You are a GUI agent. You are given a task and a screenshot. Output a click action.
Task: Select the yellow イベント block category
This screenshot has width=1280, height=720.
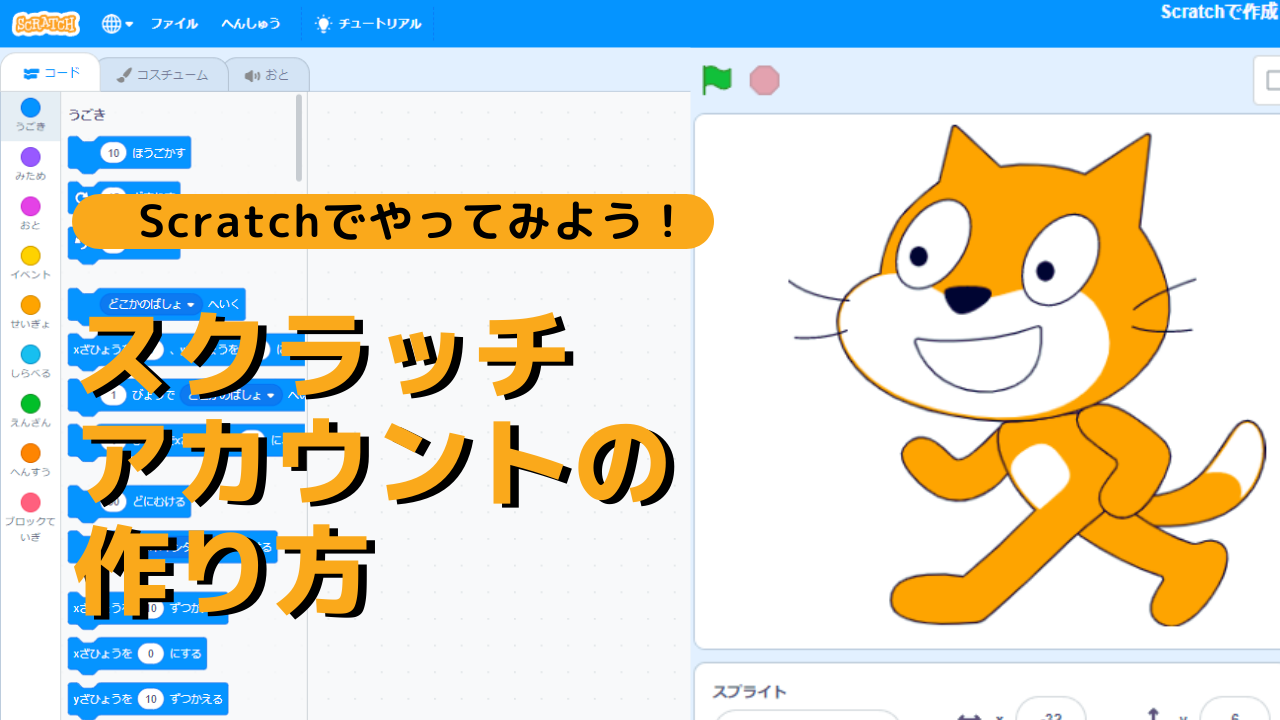(31, 262)
